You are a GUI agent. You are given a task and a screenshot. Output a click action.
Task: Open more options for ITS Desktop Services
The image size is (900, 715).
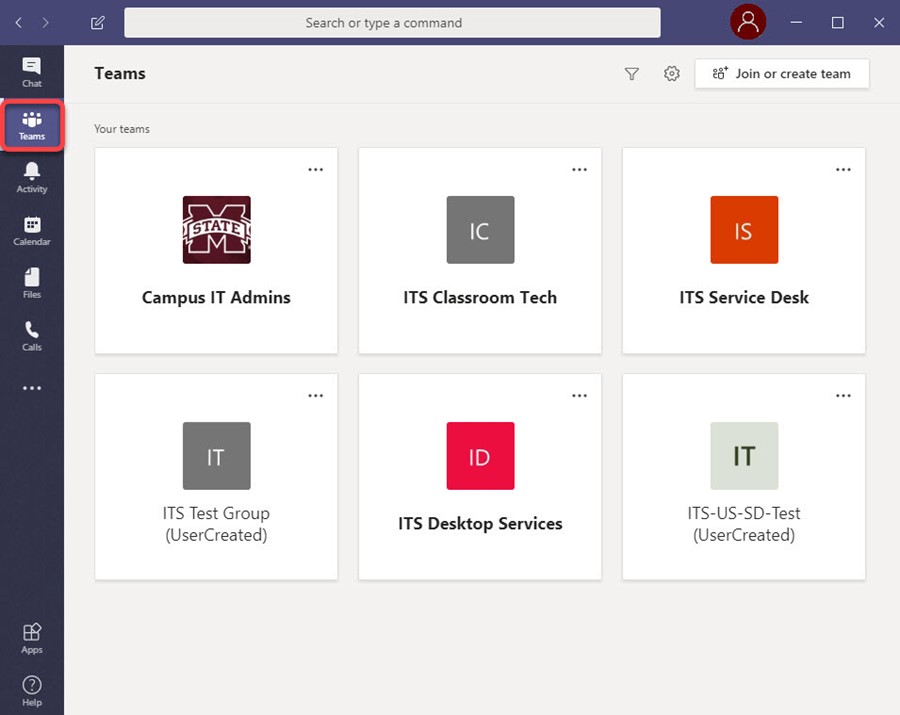(580, 395)
